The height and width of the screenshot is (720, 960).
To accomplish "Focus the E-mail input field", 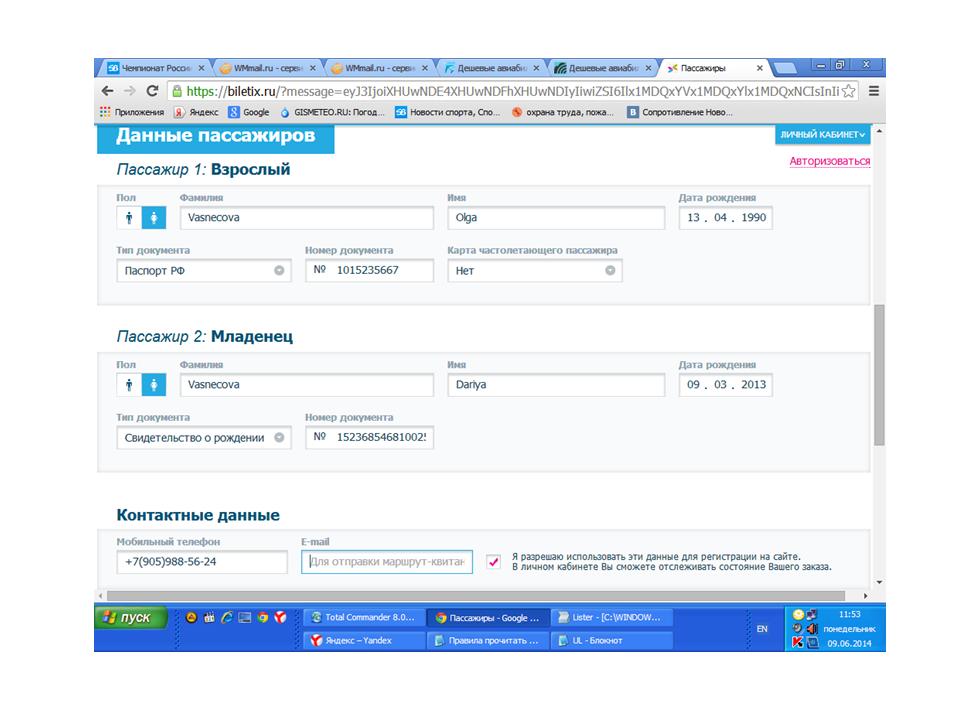I will tap(387, 562).
